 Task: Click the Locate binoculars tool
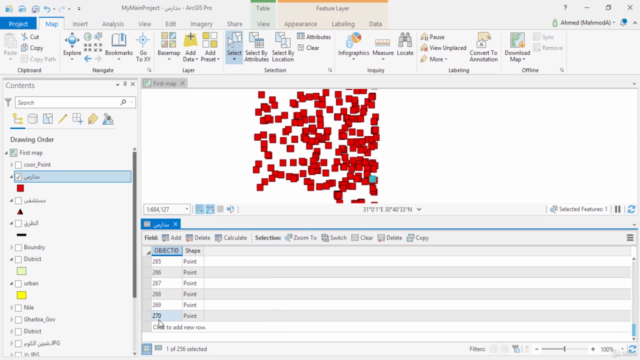point(405,44)
